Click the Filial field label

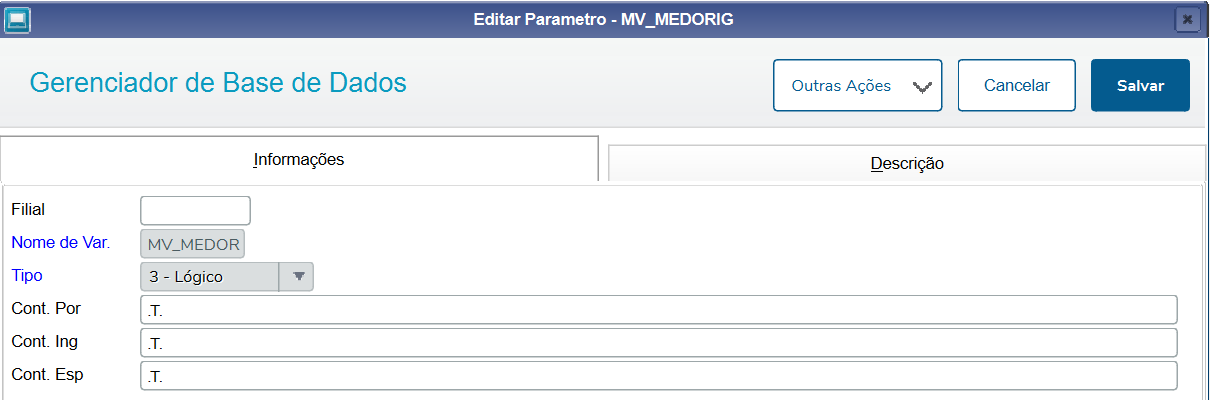28,209
